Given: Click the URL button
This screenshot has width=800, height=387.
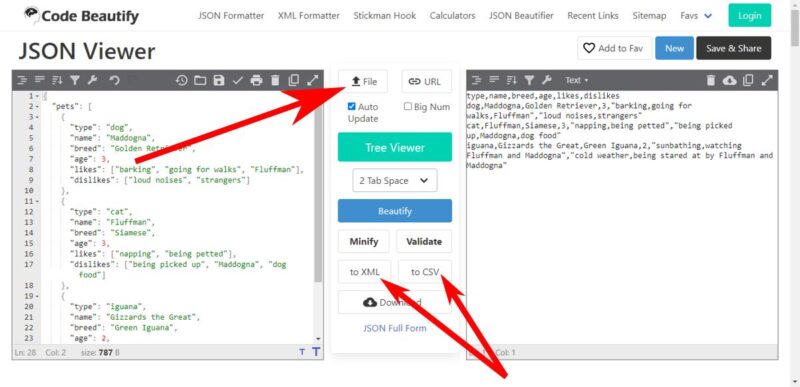Looking at the screenshot, I should (427, 82).
